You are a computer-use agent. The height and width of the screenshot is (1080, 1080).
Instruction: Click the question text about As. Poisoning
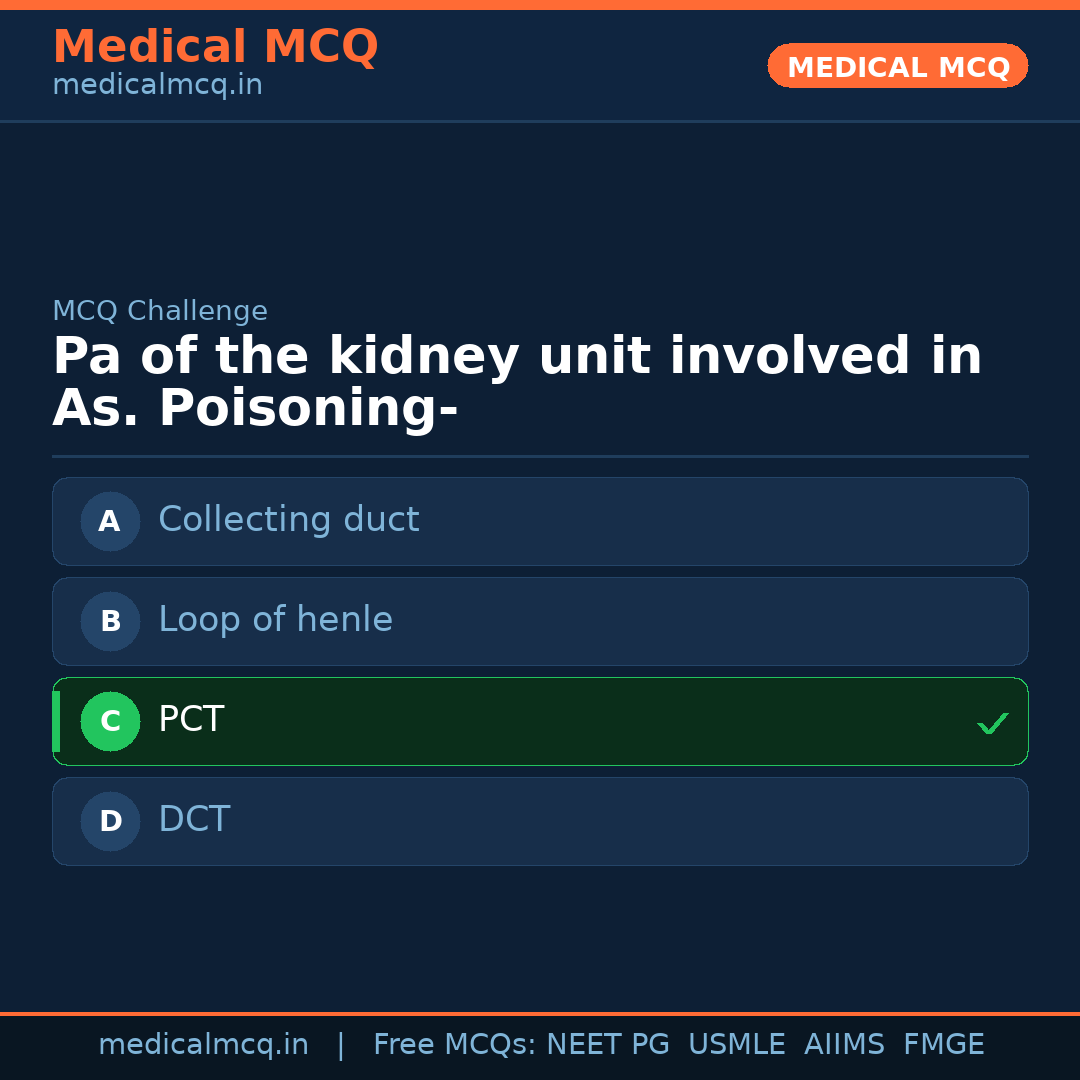pos(517,381)
